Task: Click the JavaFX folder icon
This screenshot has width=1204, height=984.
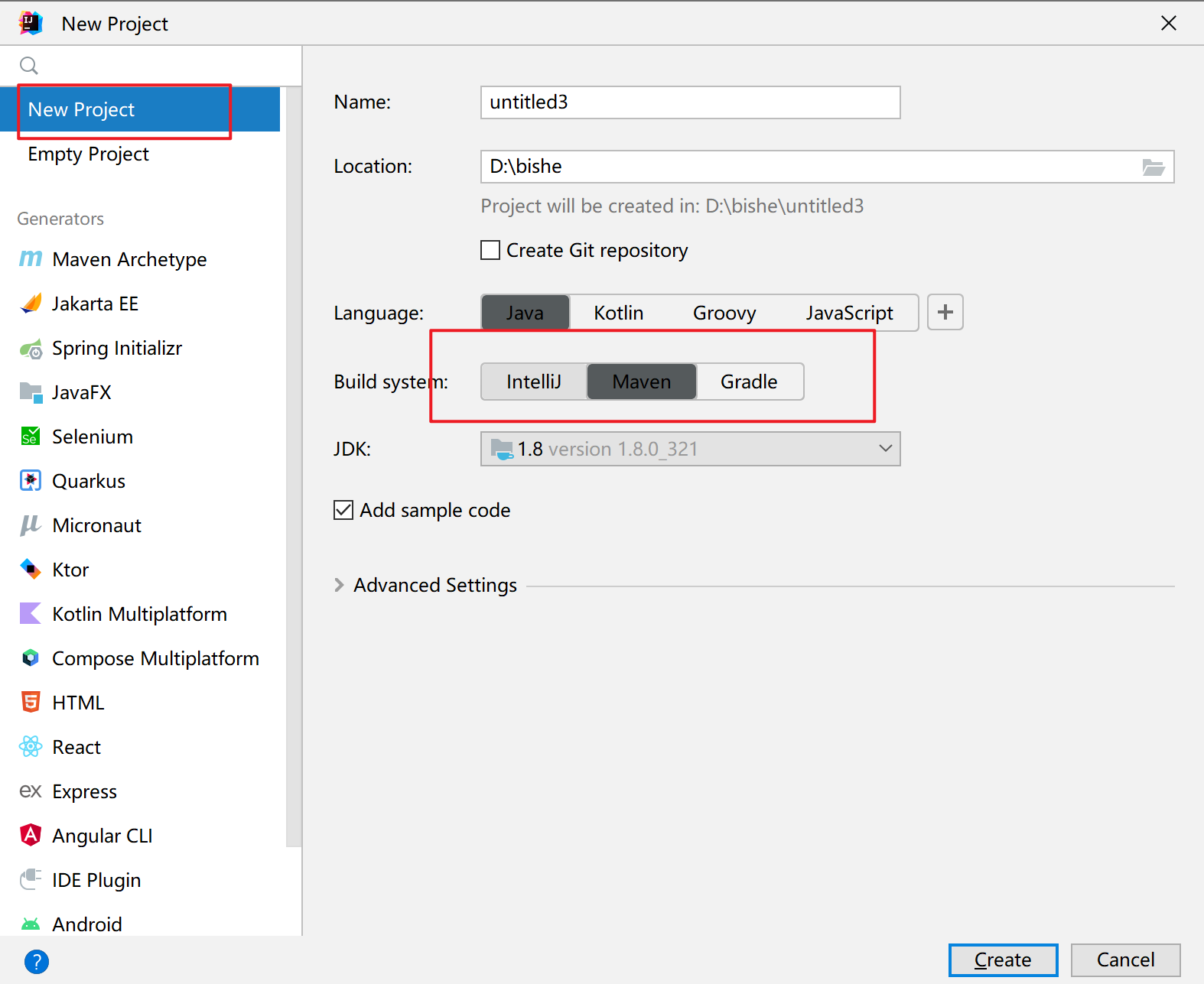Action: [31, 393]
